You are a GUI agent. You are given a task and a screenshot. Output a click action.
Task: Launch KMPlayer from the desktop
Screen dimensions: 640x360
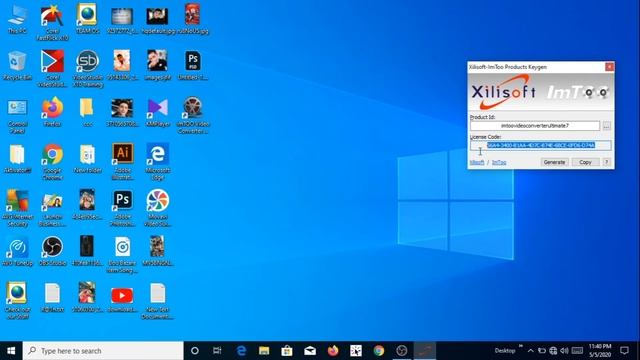[x=157, y=112]
